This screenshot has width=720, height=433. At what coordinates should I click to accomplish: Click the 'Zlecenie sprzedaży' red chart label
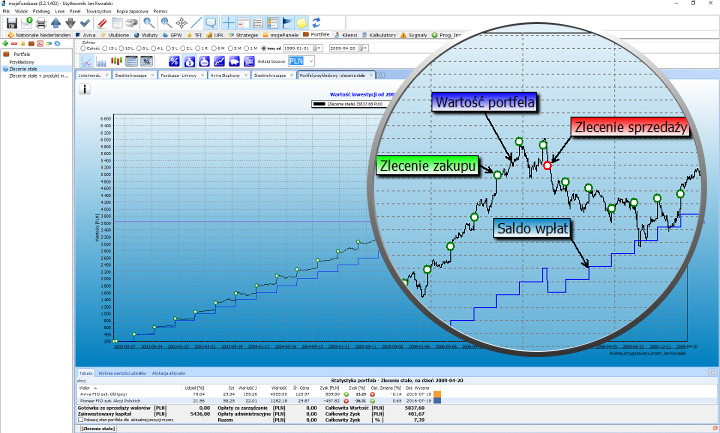pyautogui.click(x=615, y=127)
